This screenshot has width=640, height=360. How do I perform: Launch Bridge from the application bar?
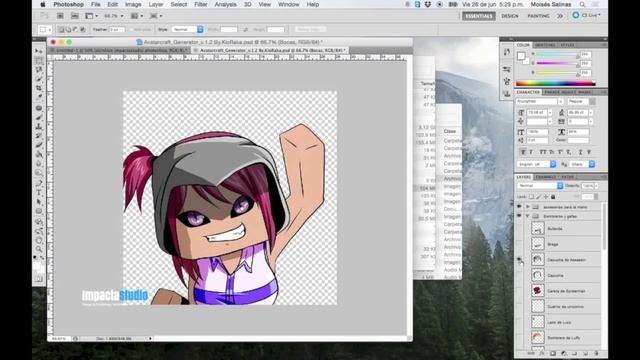tap(60, 16)
